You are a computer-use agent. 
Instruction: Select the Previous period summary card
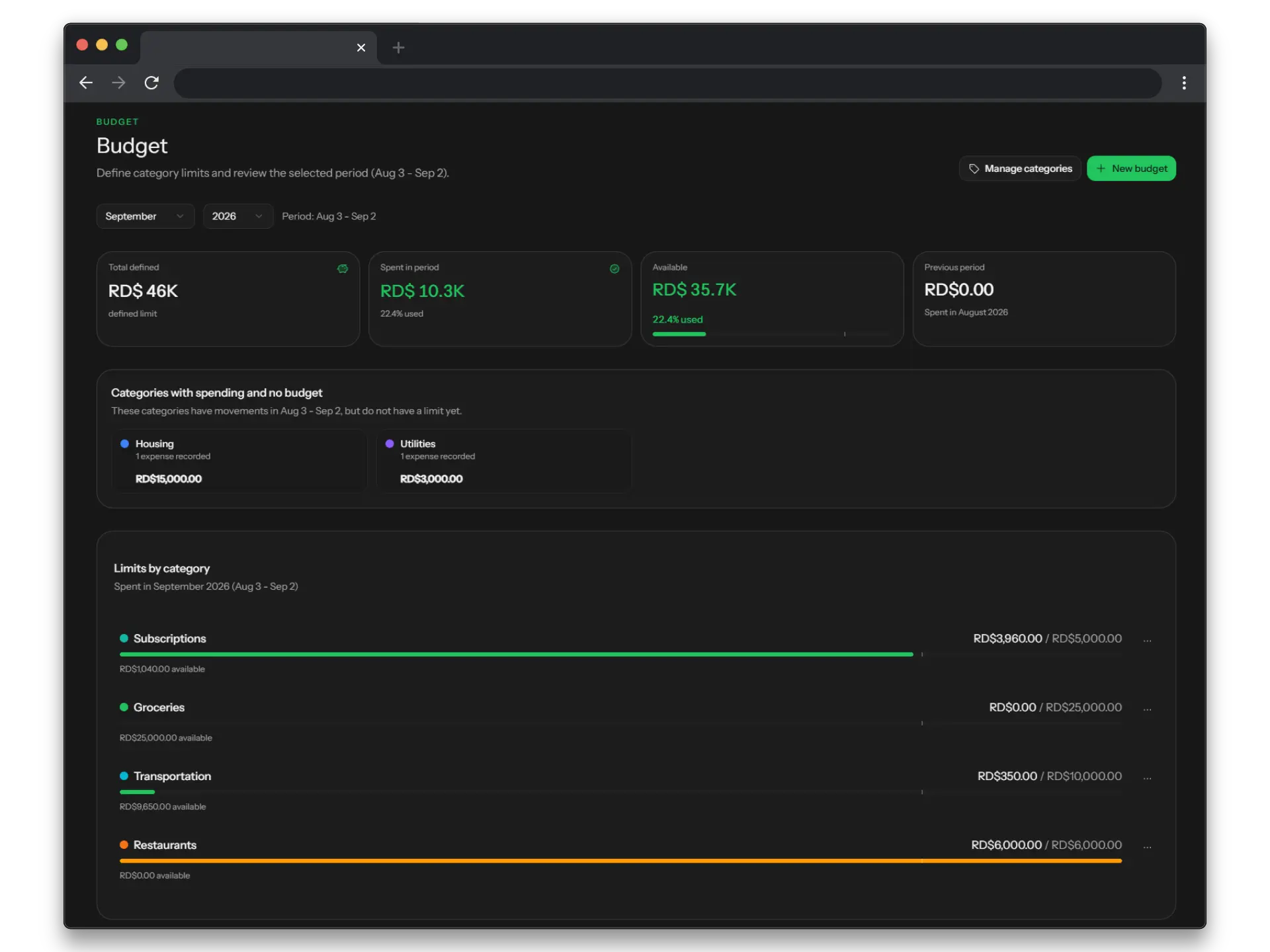point(1044,299)
